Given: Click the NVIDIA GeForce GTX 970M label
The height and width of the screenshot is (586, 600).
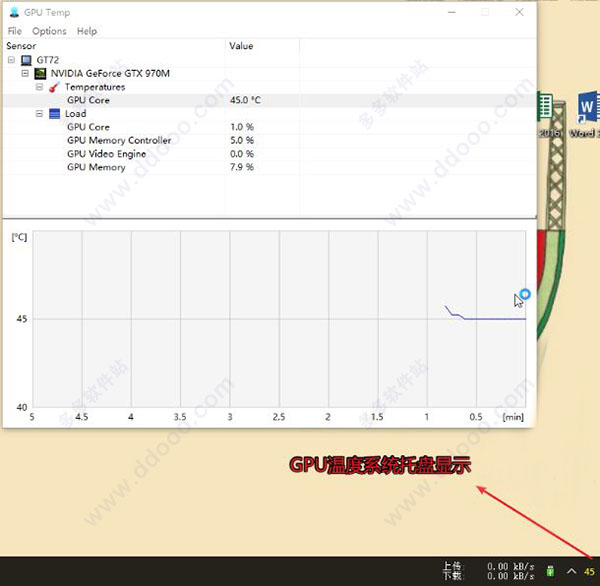Looking at the screenshot, I should point(110,73).
